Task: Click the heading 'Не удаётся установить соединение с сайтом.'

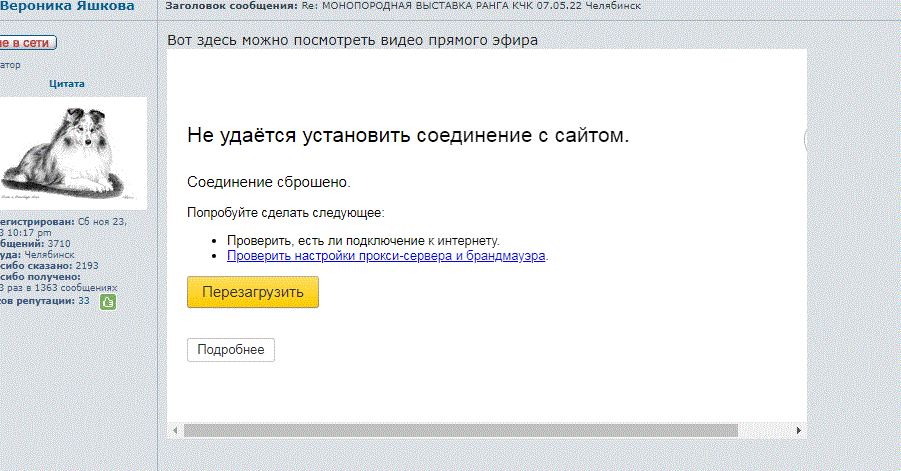Action: click(x=408, y=136)
